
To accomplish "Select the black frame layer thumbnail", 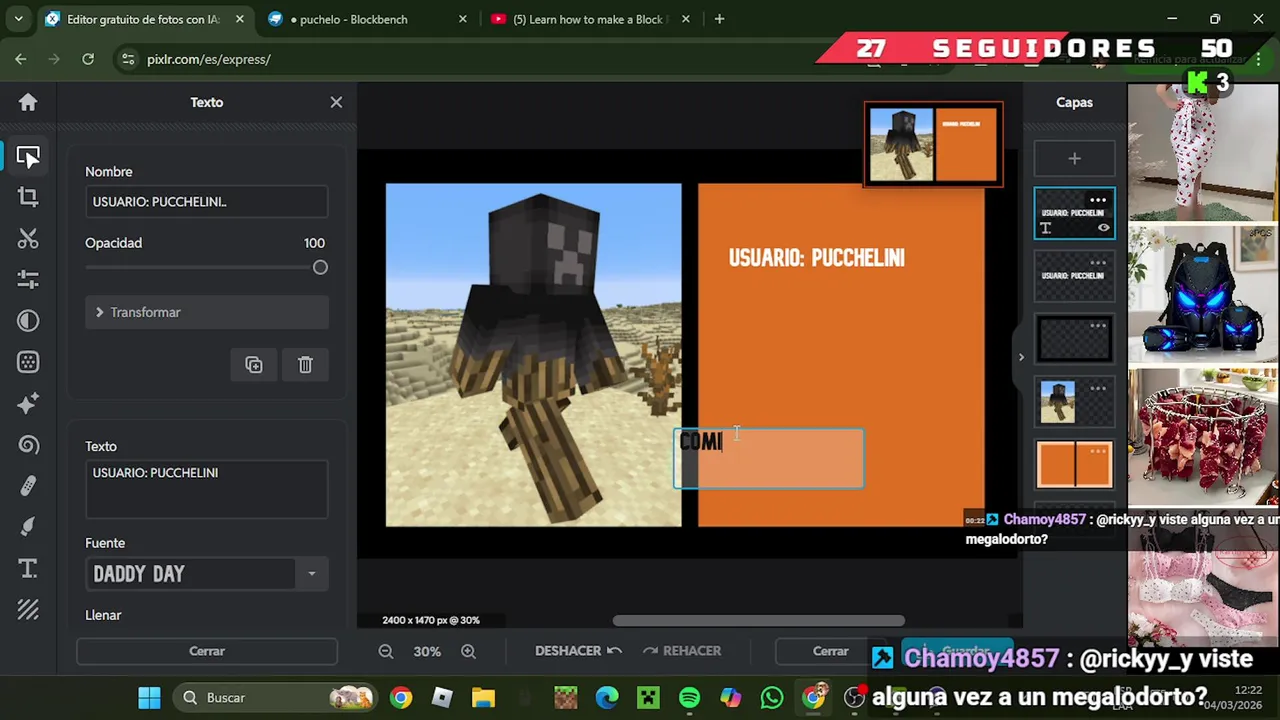I will point(1074,340).
